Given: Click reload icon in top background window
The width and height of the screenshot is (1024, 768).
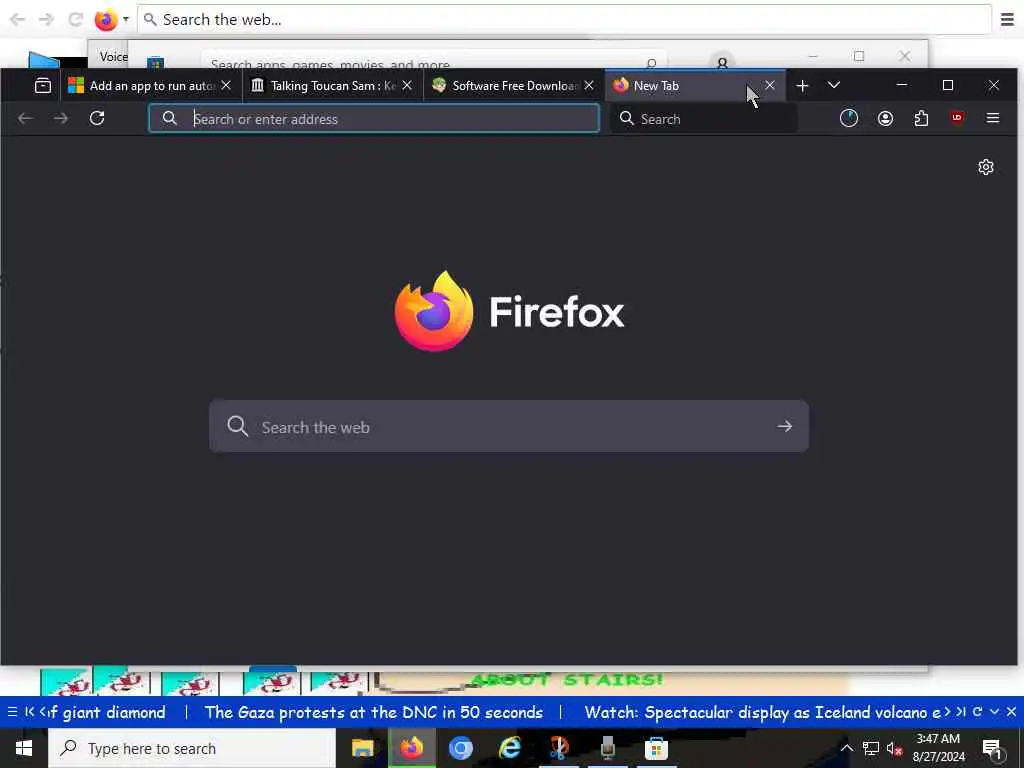Looking at the screenshot, I should tap(75, 20).
